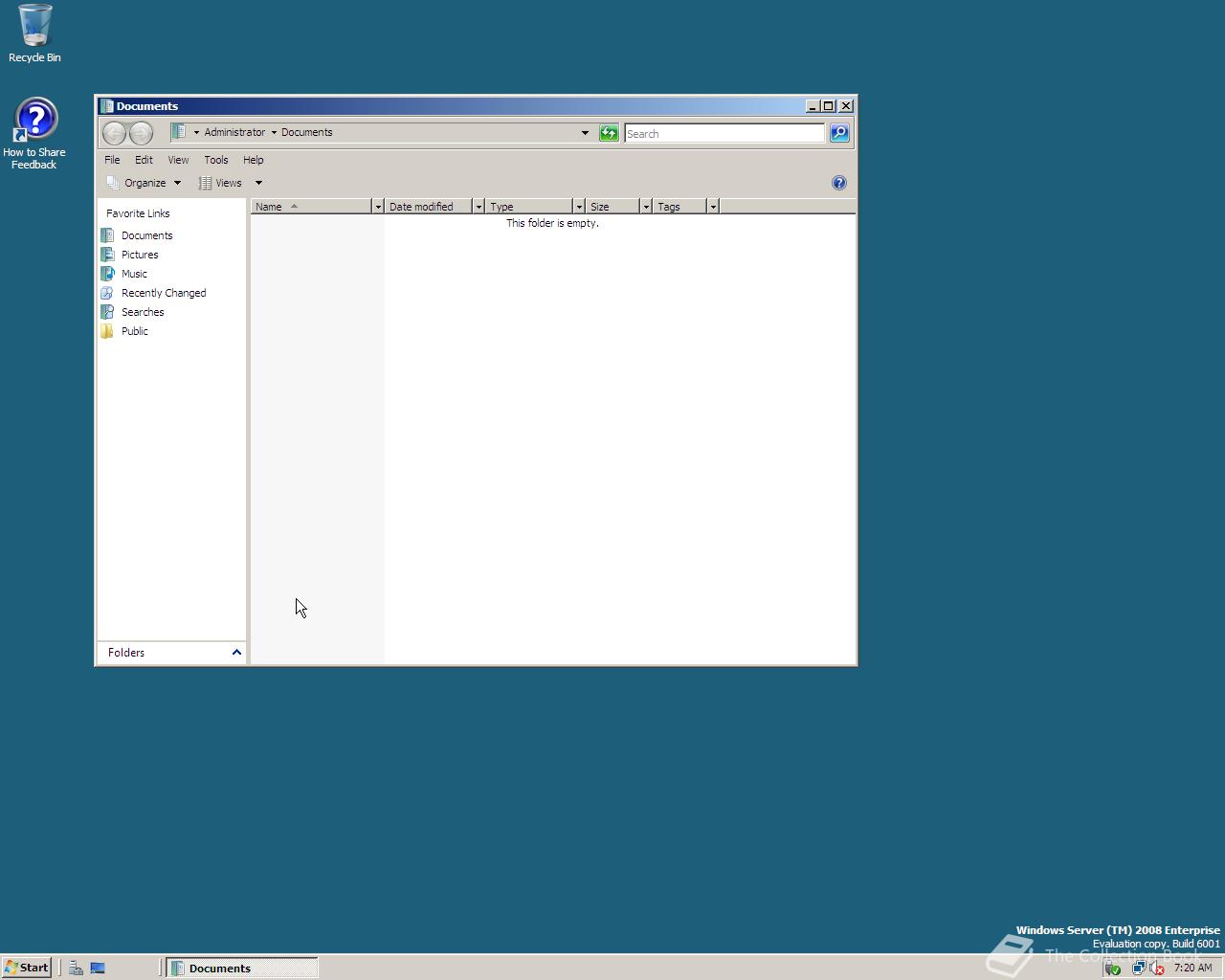Click the Start button

(27, 968)
